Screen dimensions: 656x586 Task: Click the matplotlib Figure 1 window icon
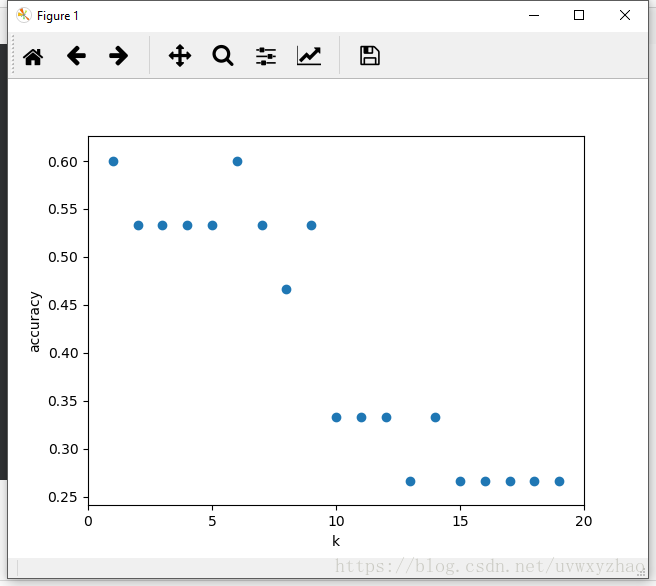24,15
